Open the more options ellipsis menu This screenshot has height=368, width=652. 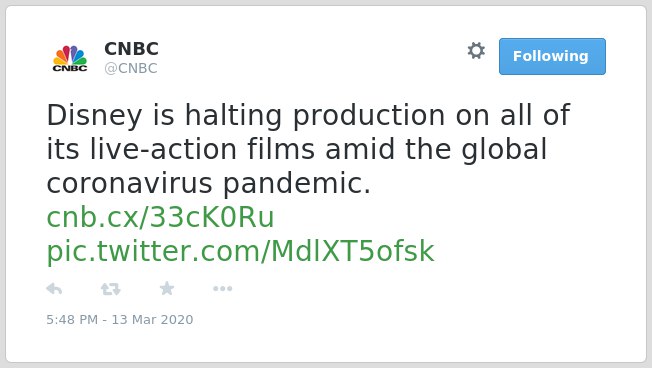(x=222, y=289)
